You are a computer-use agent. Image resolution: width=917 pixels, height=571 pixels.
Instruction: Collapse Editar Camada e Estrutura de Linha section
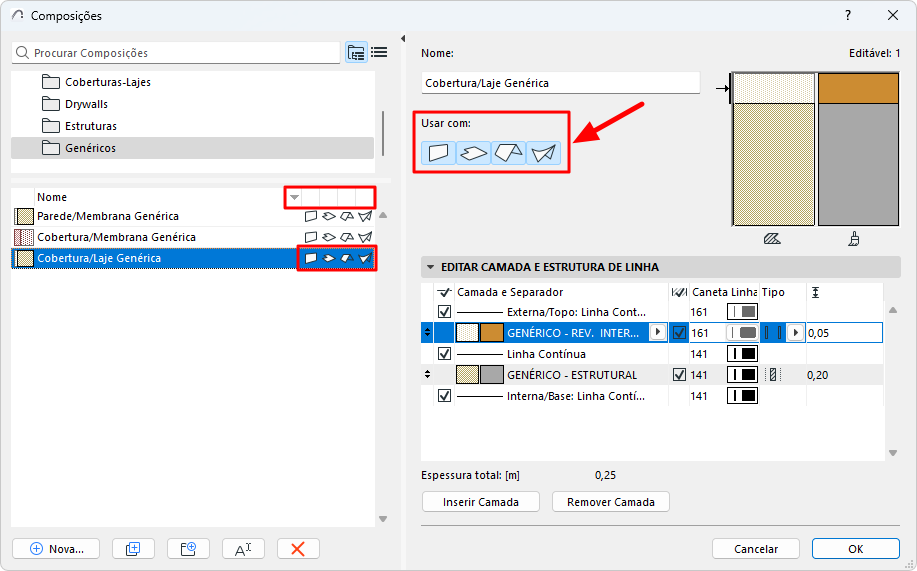[x=431, y=267]
